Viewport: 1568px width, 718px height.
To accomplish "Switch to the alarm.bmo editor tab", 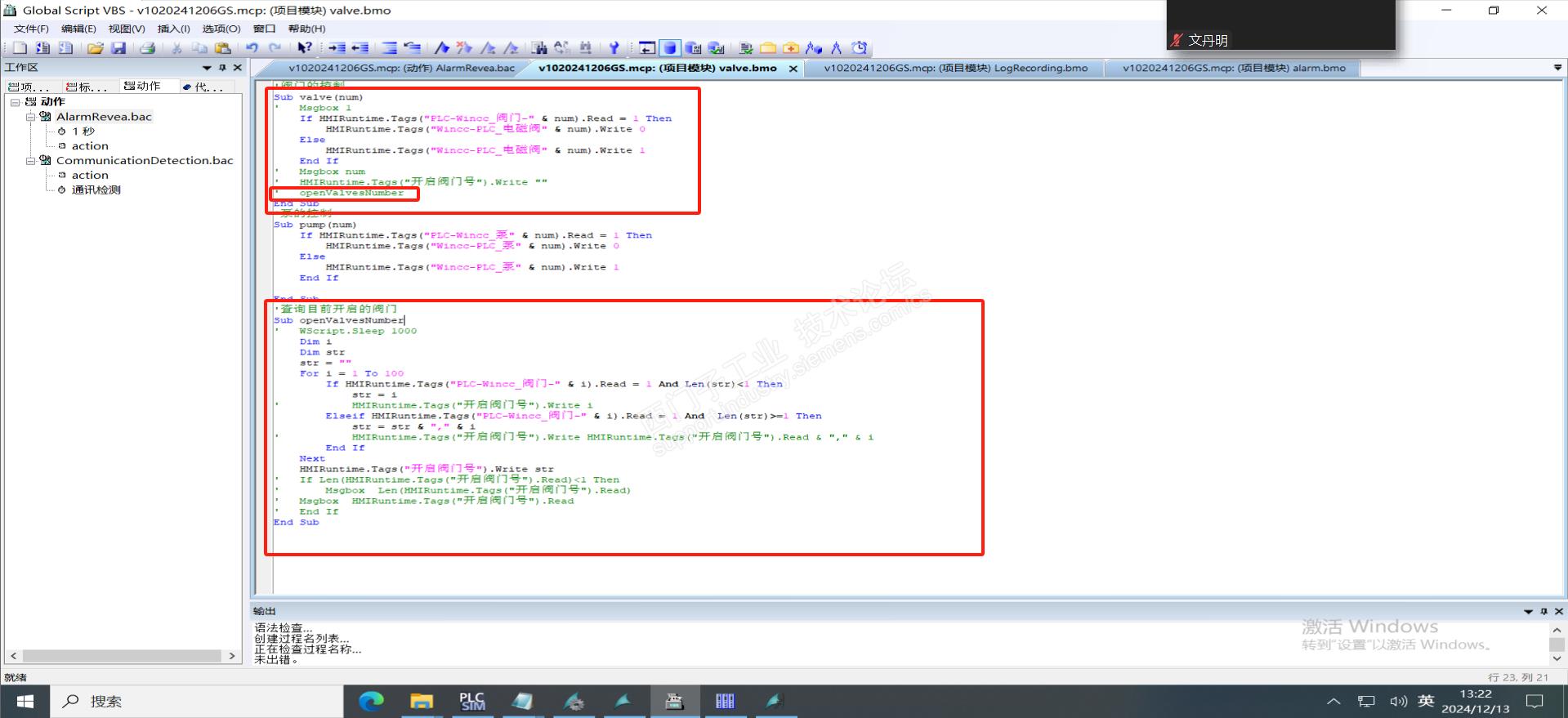I will pyautogui.click(x=1234, y=69).
